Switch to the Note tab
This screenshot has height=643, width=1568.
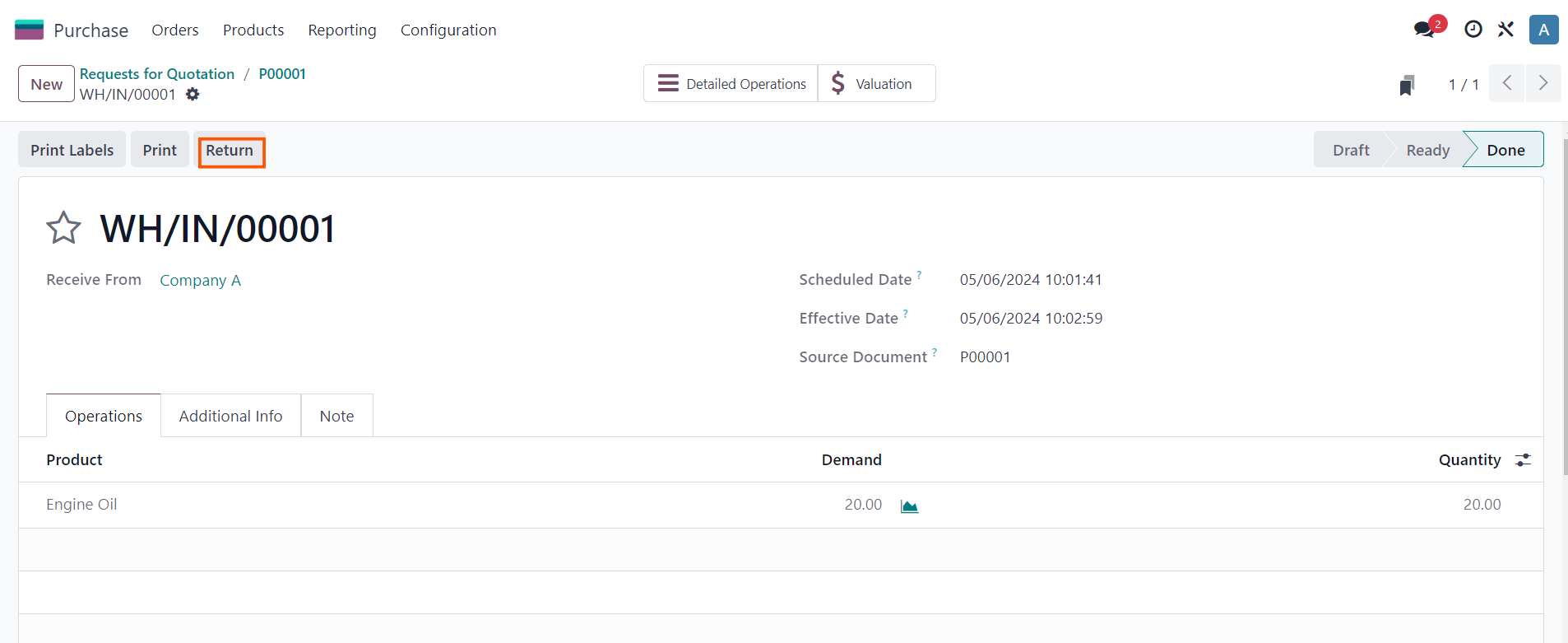336,416
